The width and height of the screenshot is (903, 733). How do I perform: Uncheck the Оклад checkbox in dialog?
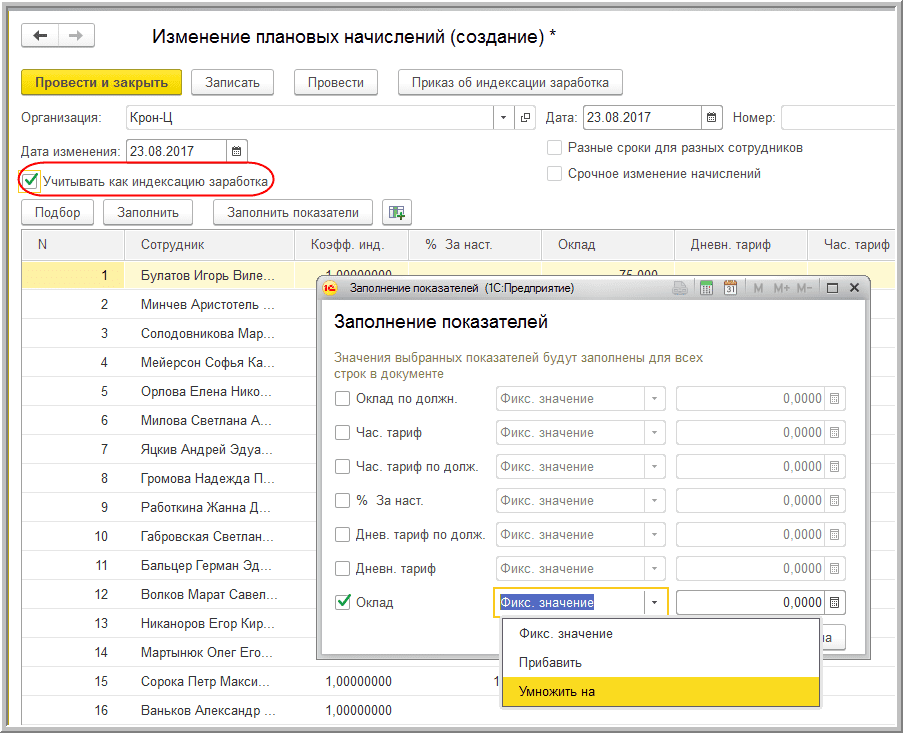pyautogui.click(x=342, y=602)
